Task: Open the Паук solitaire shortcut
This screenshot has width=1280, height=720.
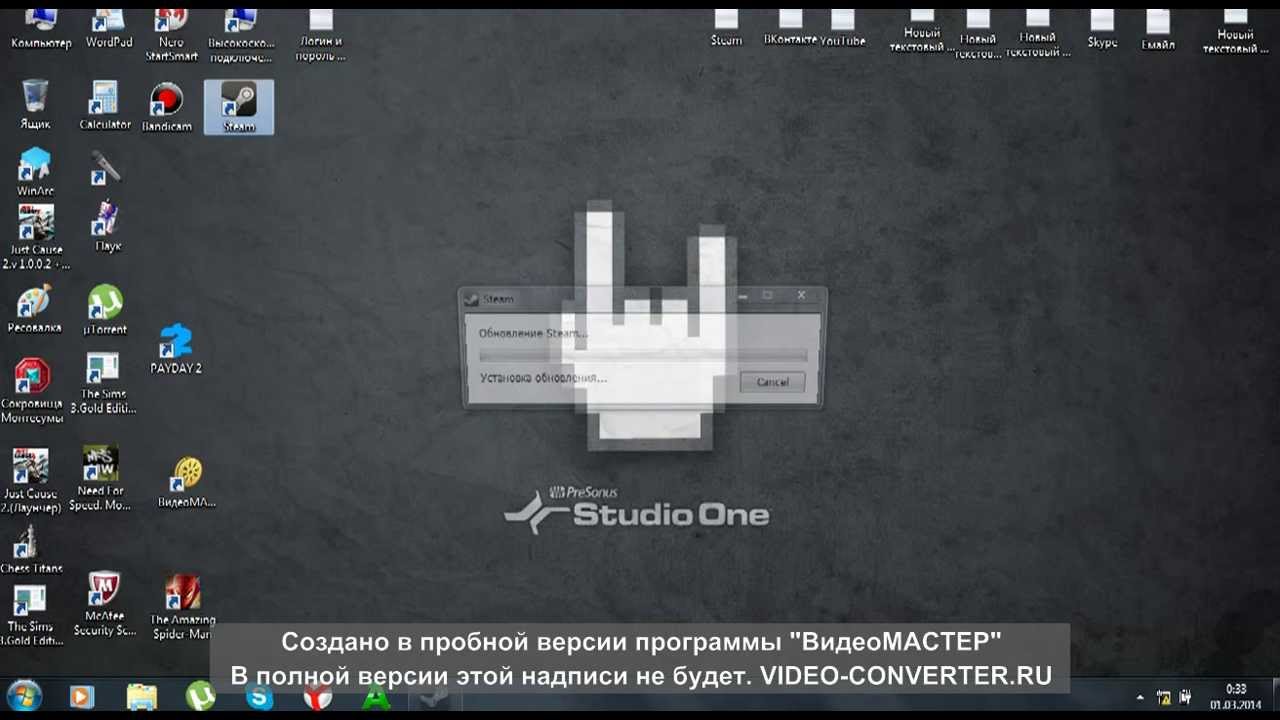Action: [106, 227]
